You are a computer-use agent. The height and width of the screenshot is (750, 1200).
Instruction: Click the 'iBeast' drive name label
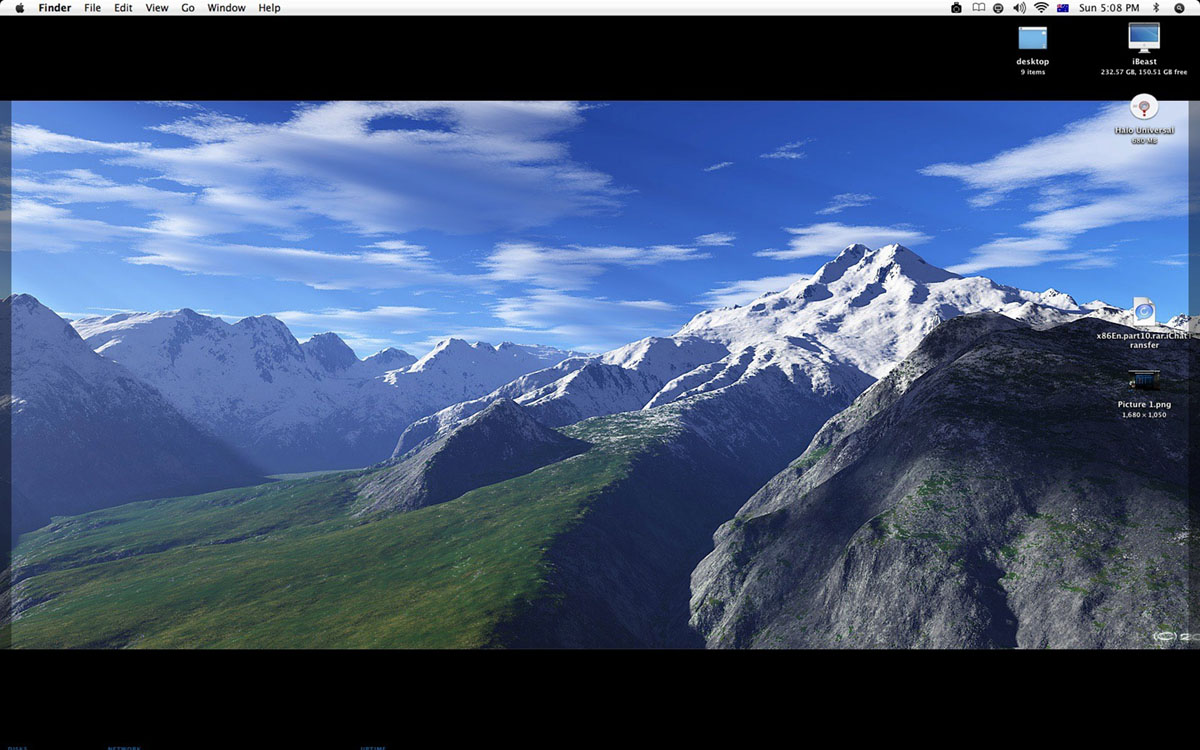[x=1144, y=62]
